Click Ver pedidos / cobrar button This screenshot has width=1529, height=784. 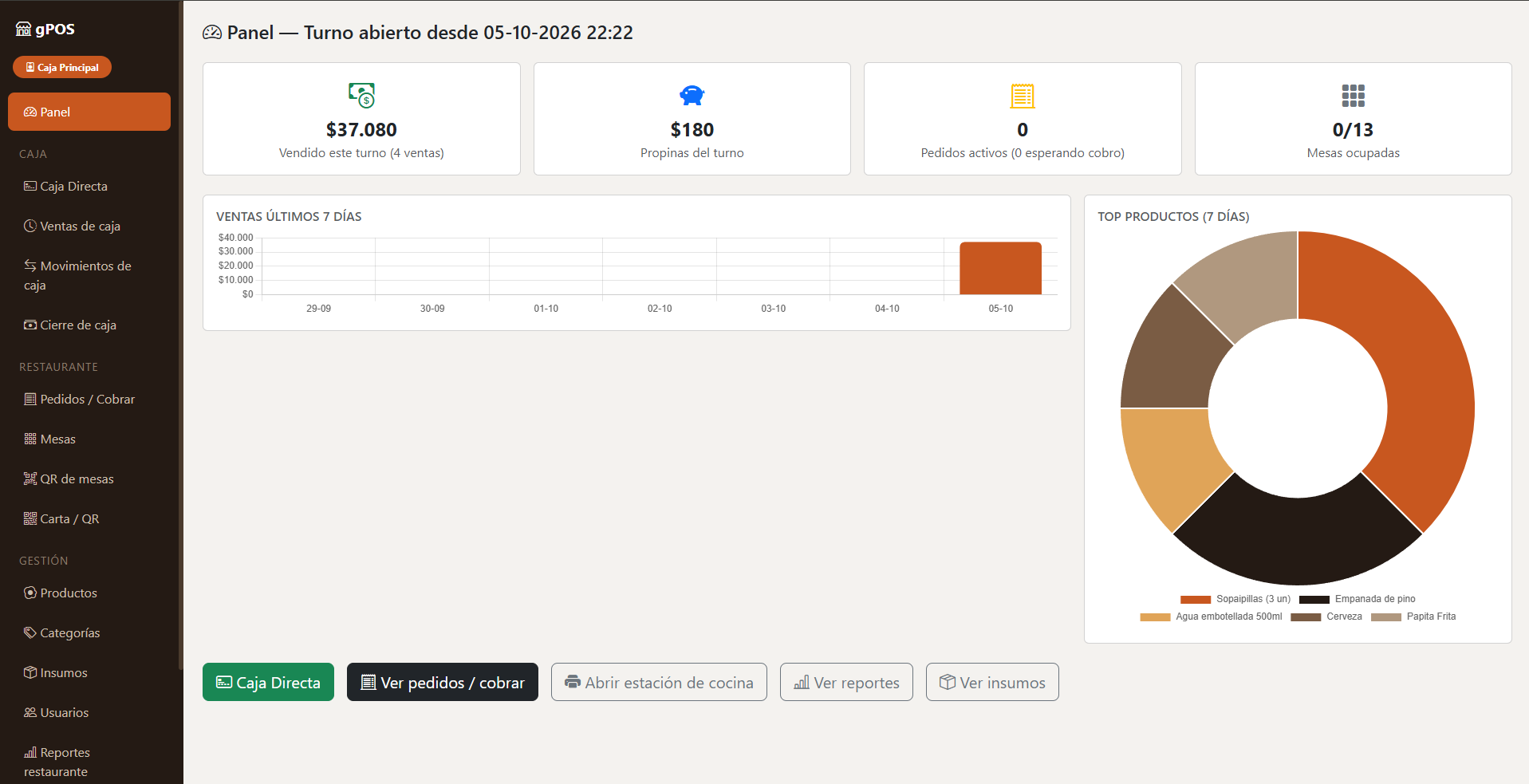point(443,682)
